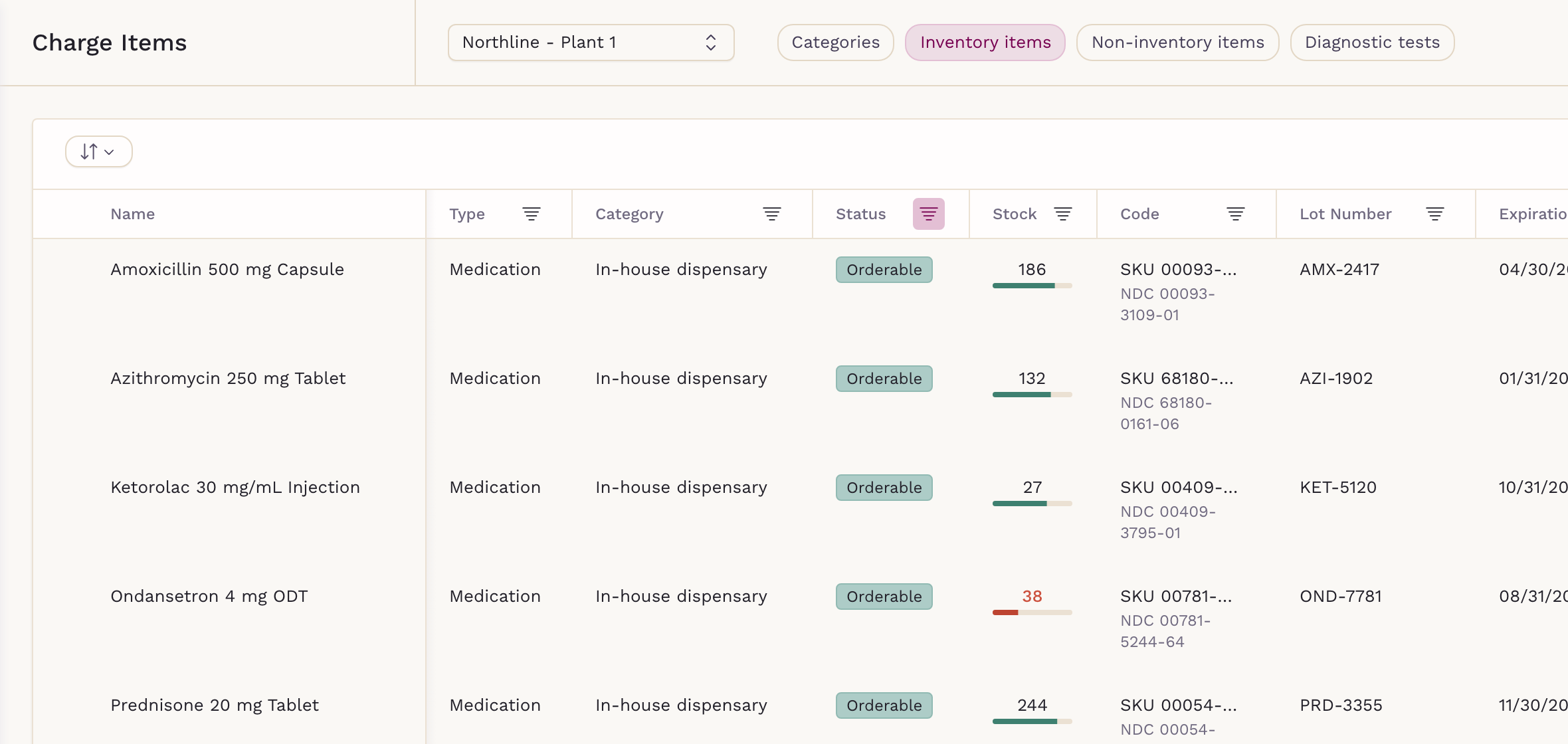
Task: Open Azithromycin 250 mg Tablet row
Action: 228,379
